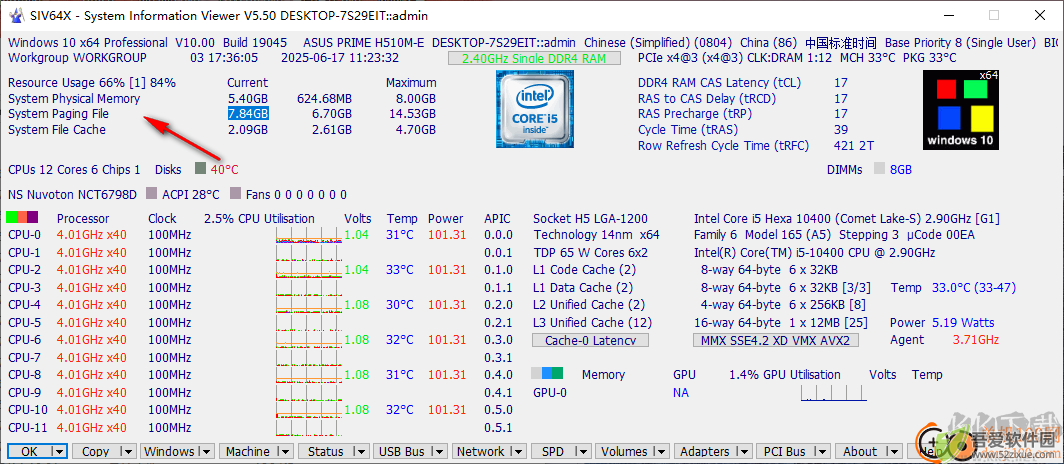Open the Copy button's dropdown arrow
This screenshot has height=464, width=1064.
click(x=127, y=452)
